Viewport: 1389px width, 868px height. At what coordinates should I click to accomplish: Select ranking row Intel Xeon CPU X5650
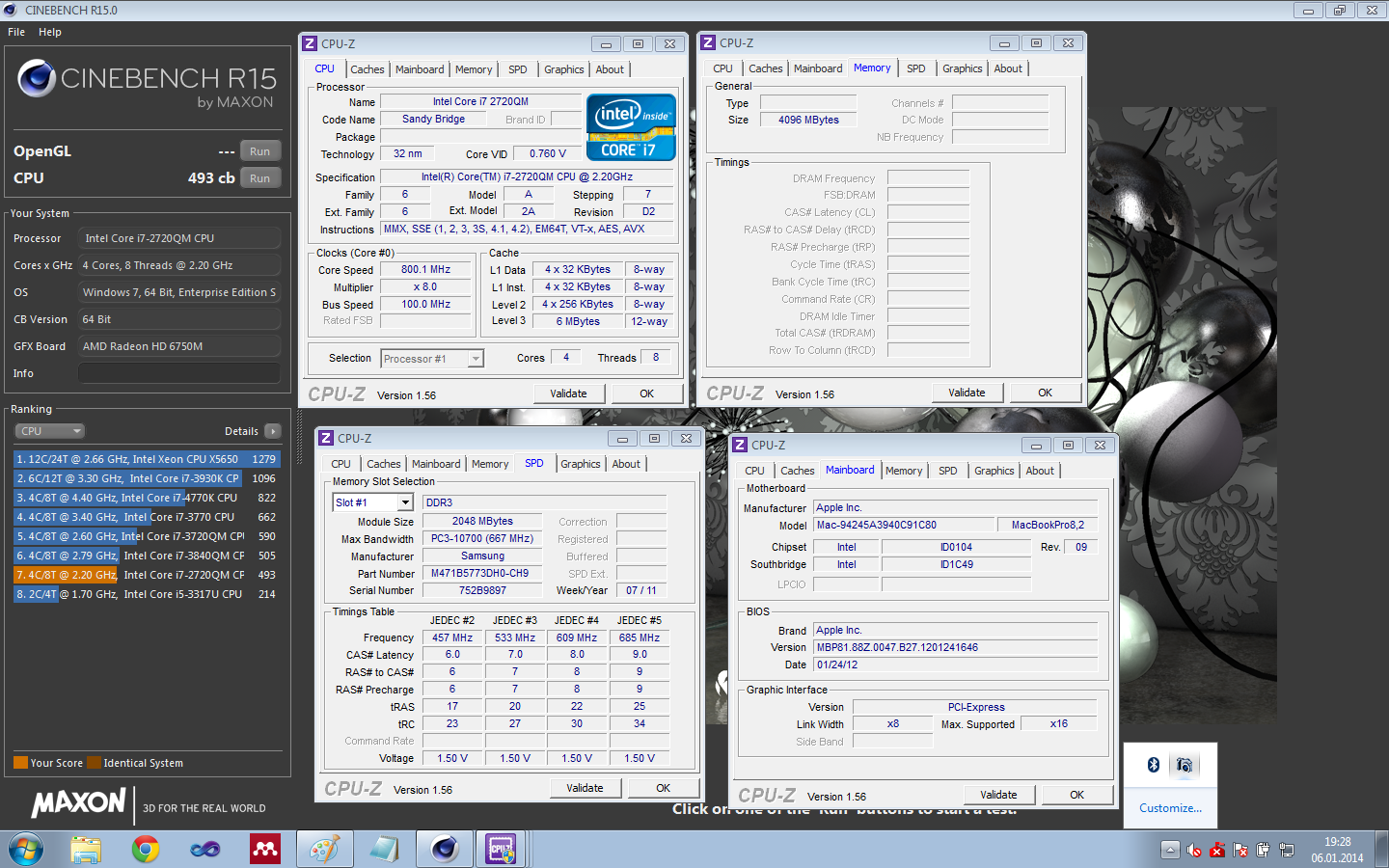147,459
